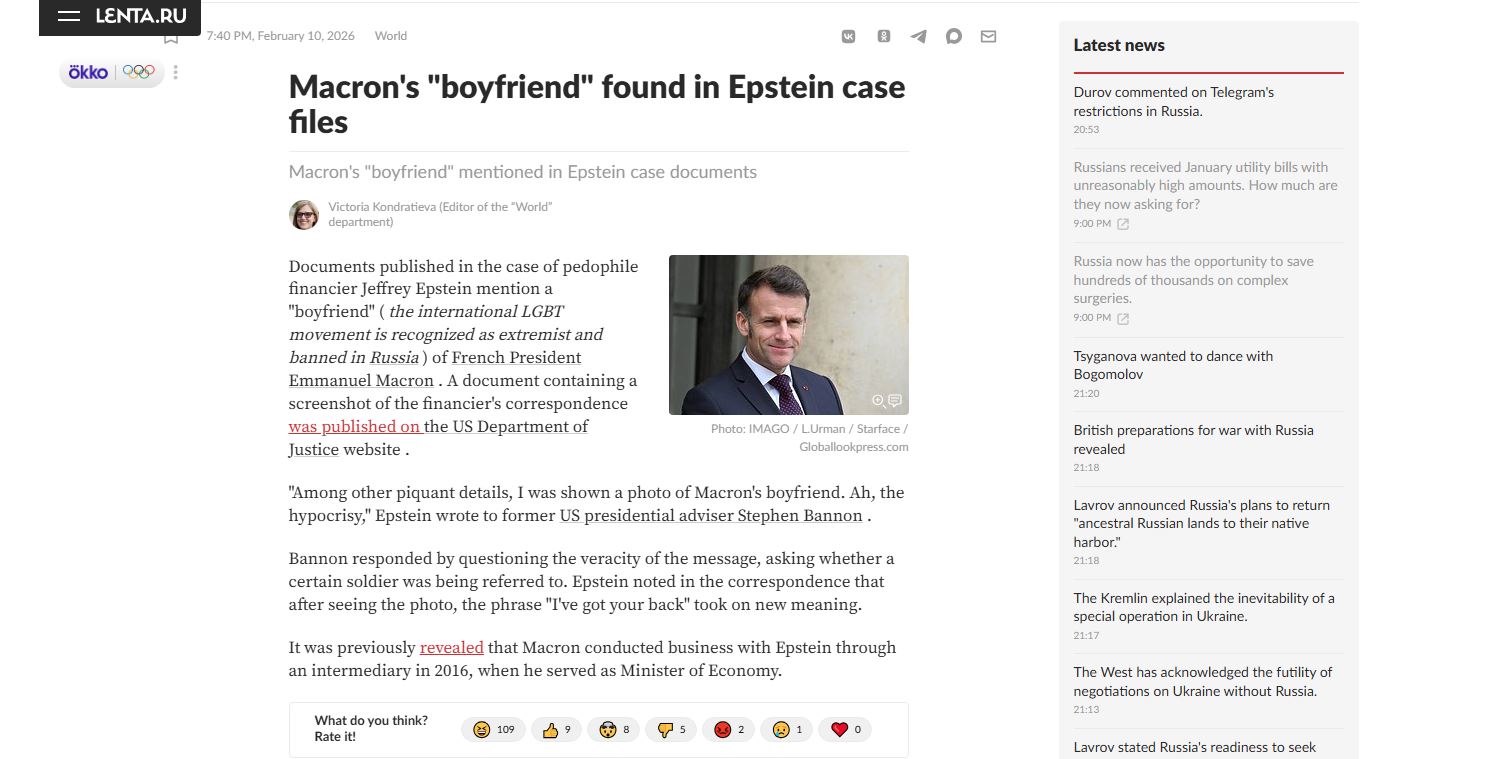The height and width of the screenshot is (759, 1503).
Task: Open the hamburger menu beside LENTA.RU
Action: [69, 16]
